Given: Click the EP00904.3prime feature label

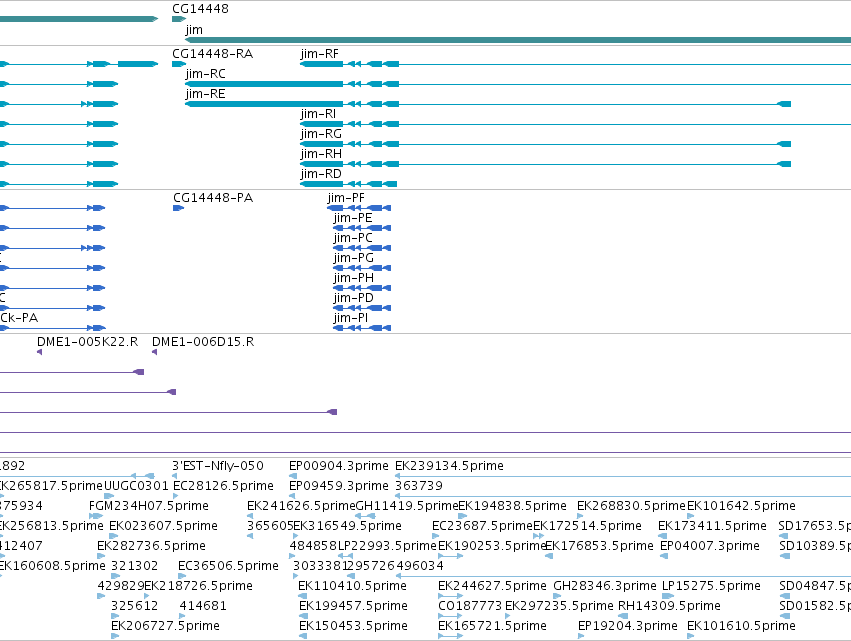Looking at the screenshot, I should click(339, 466).
